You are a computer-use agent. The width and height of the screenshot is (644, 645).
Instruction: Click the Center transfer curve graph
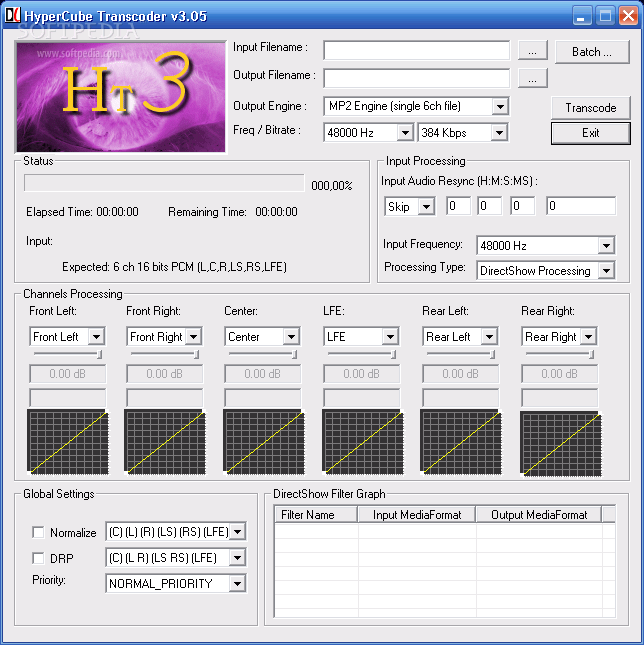click(264, 442)
